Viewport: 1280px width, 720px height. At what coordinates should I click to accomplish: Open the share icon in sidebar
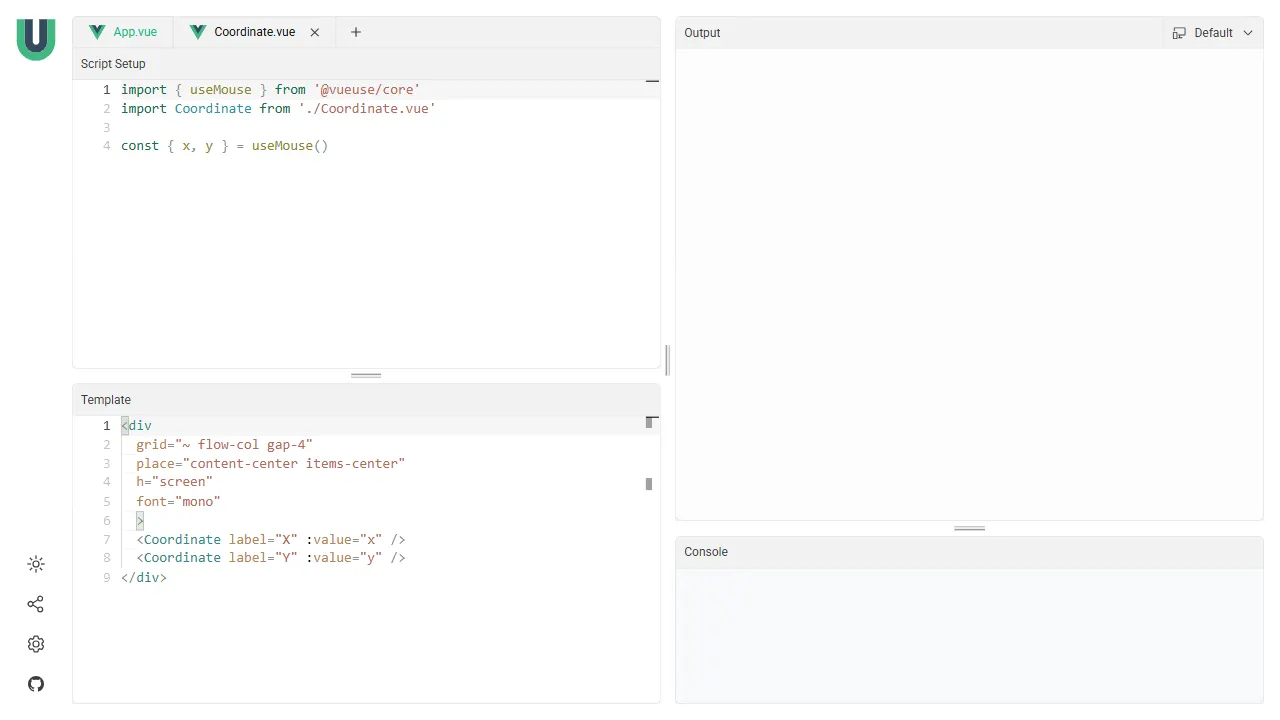[x=36, y=604]
